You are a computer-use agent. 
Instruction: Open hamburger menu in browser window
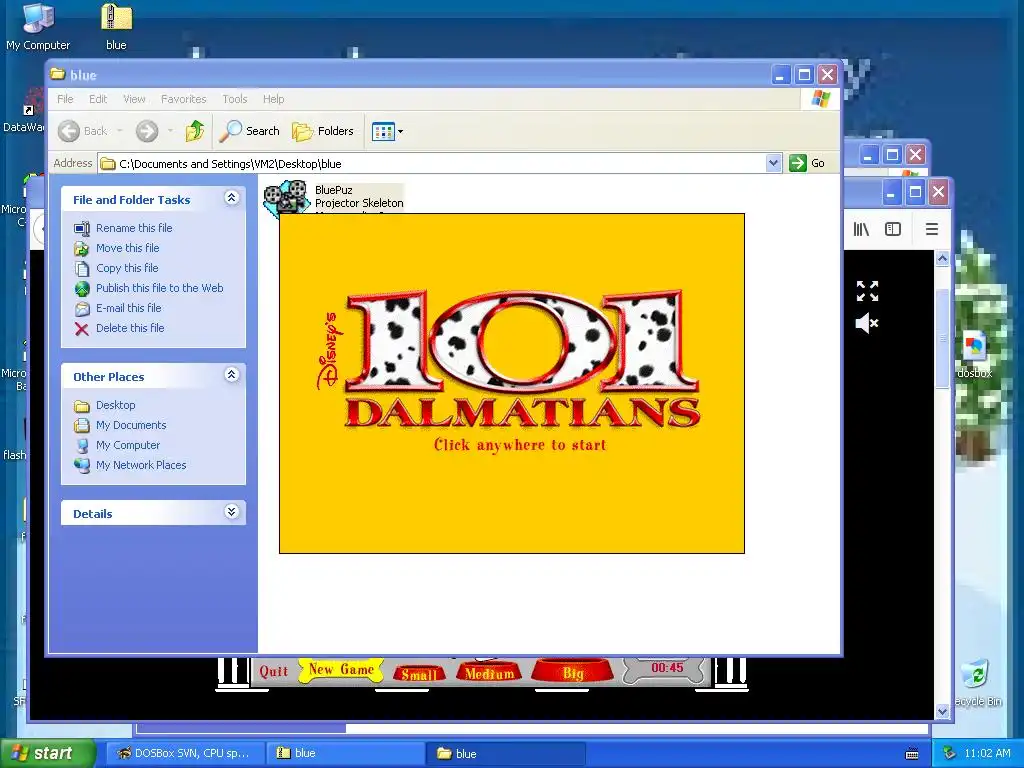[x=932, y=229]
